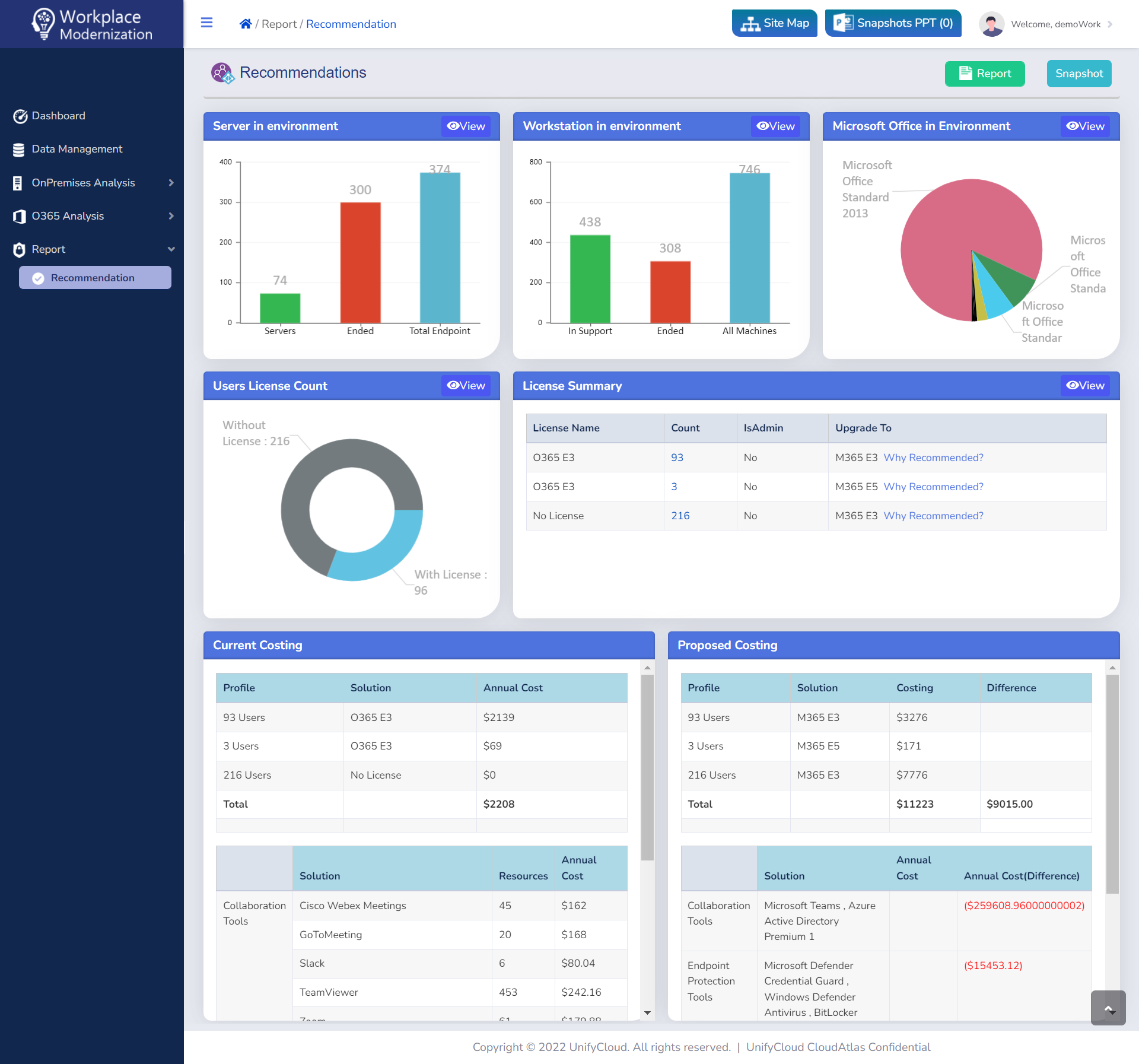Click the Recommendations header icon
The height and width of the screenshot is (1064, 1139).
click(223, 73)
